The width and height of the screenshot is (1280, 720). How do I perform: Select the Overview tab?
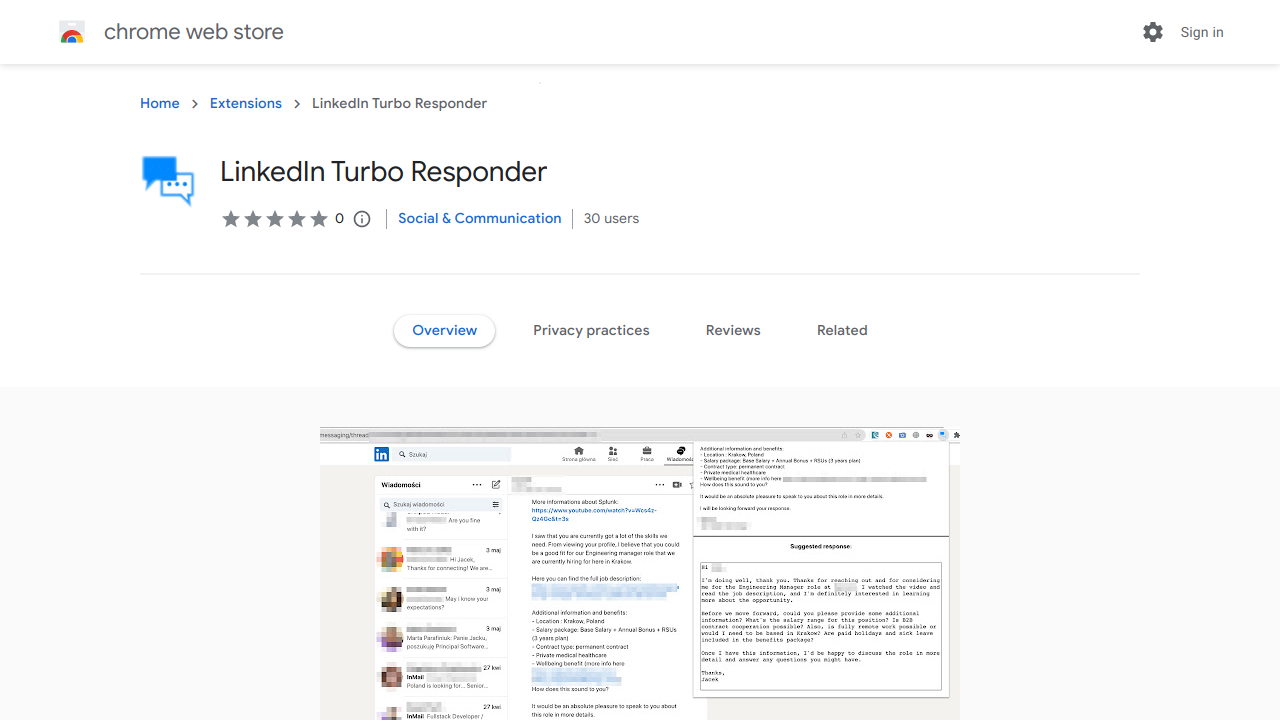pyautogui.click(x=445, y=330)
